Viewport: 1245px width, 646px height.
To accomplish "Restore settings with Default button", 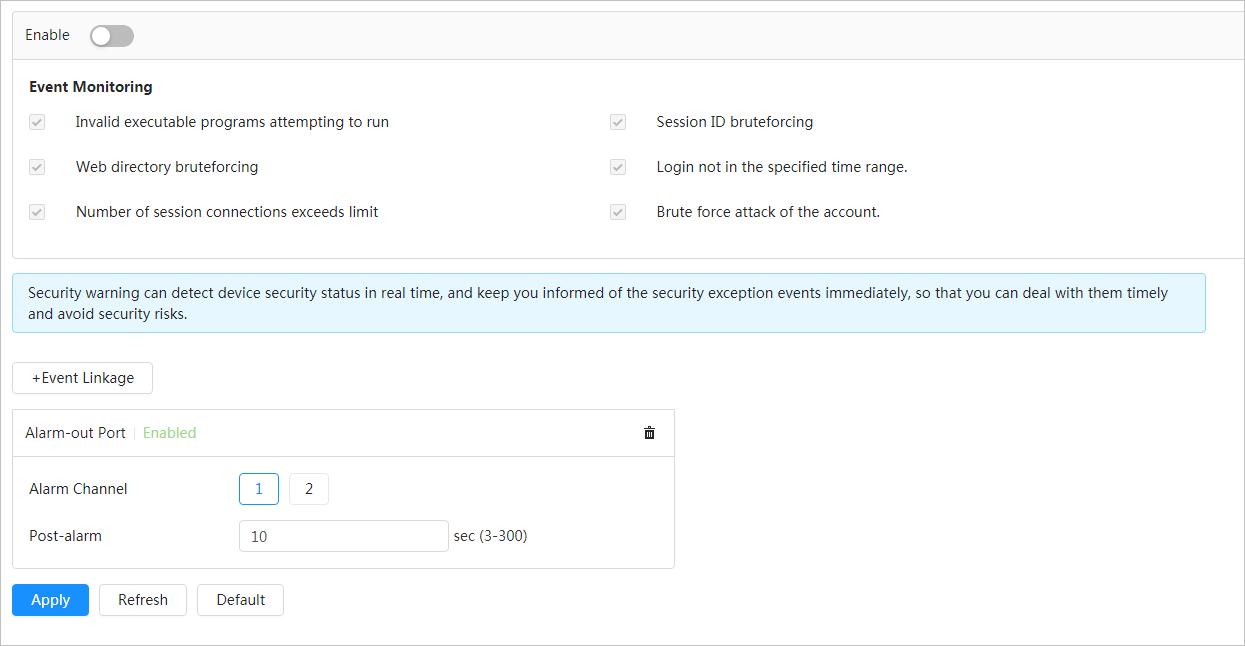I will coord(240,600).
